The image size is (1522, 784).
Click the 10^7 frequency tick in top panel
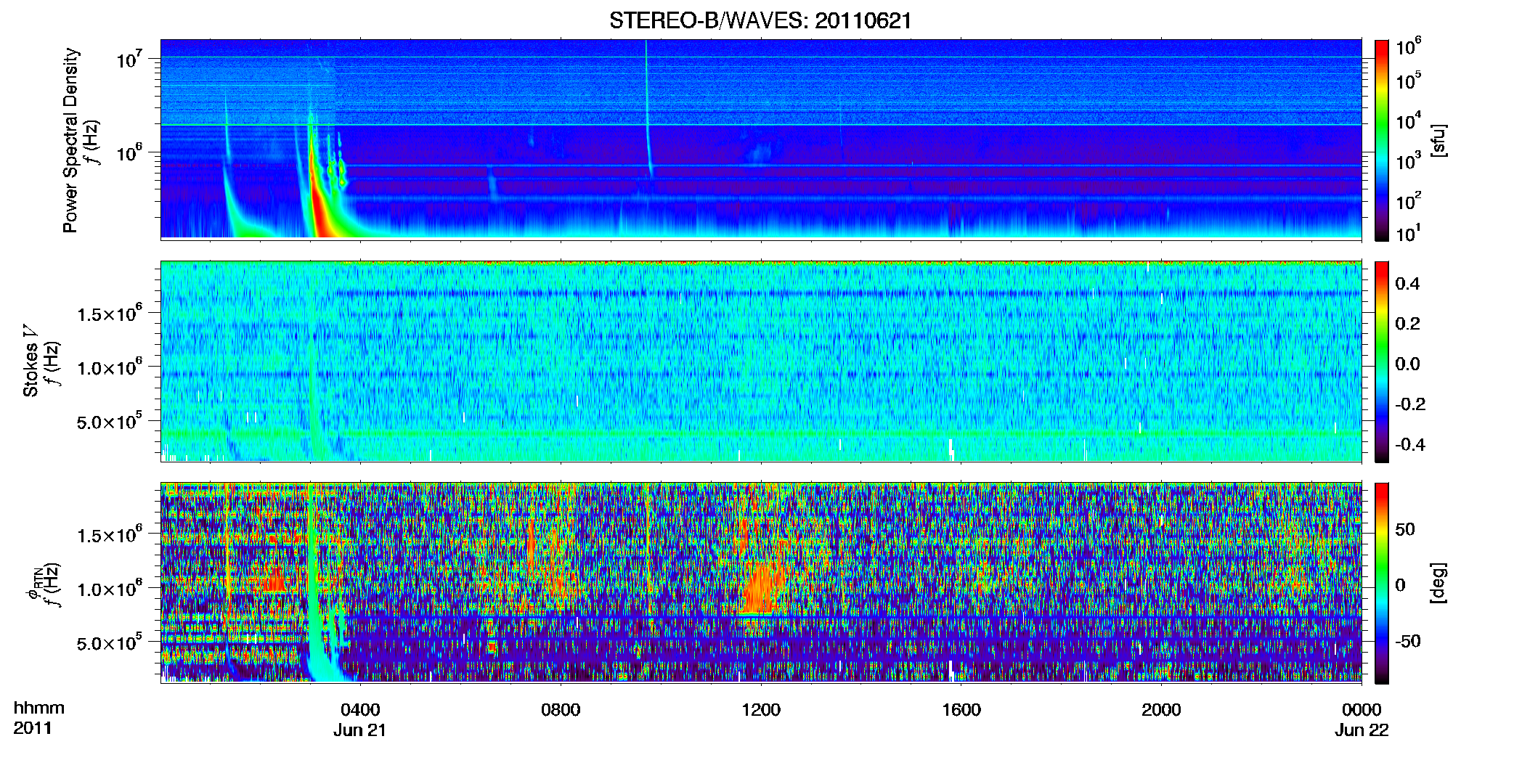pos(130,59)
